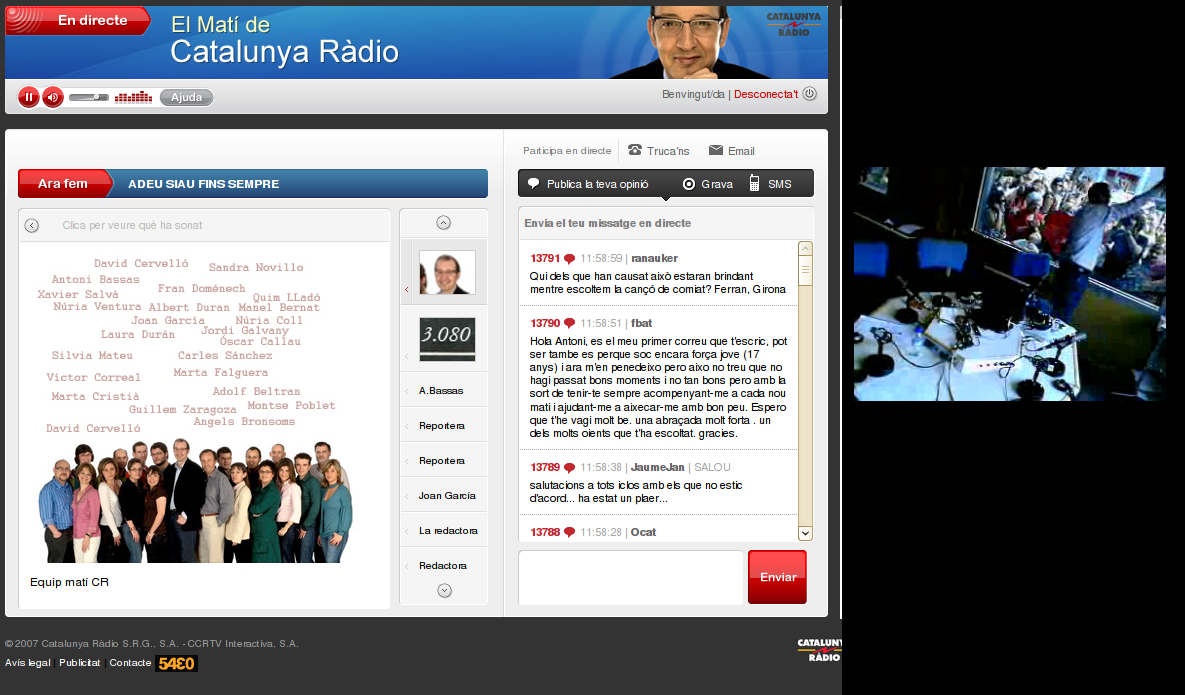The height and width of the screenshot is (695, 1185).
Task: Click the Desconecta't link
Action: [766, 94]
